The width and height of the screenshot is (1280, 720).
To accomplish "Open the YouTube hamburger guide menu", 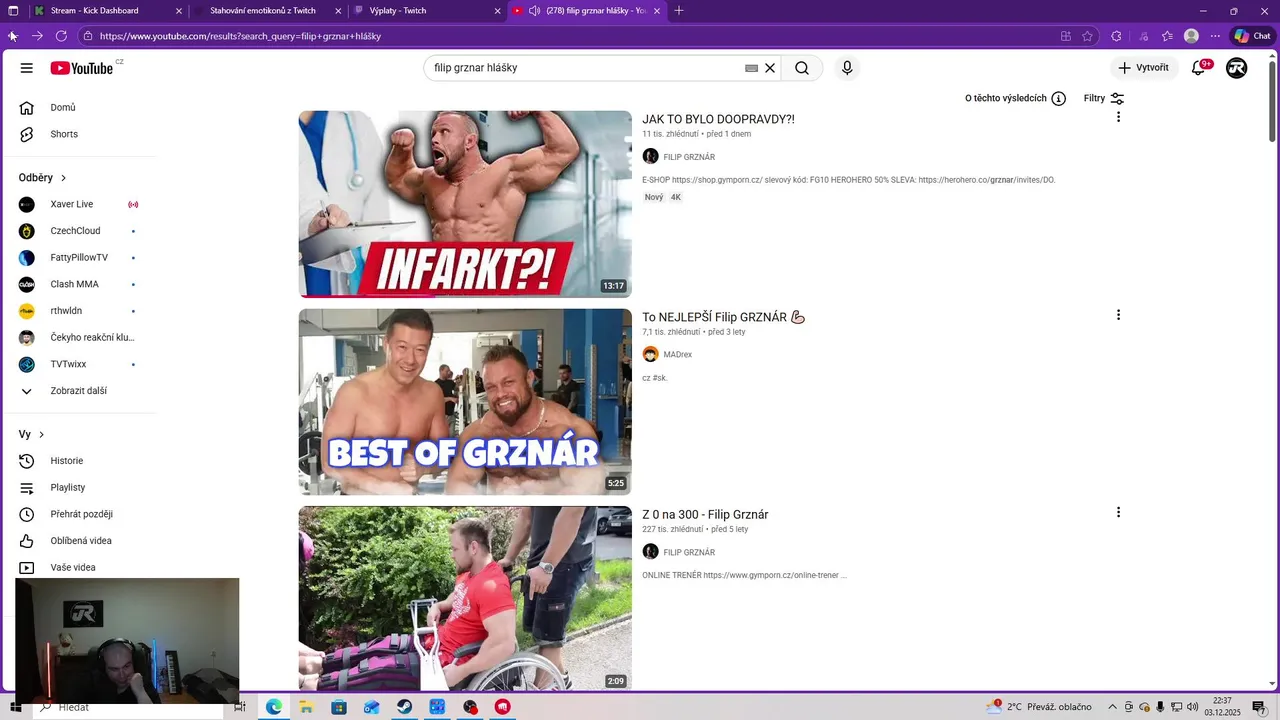I will click(26, 68).
